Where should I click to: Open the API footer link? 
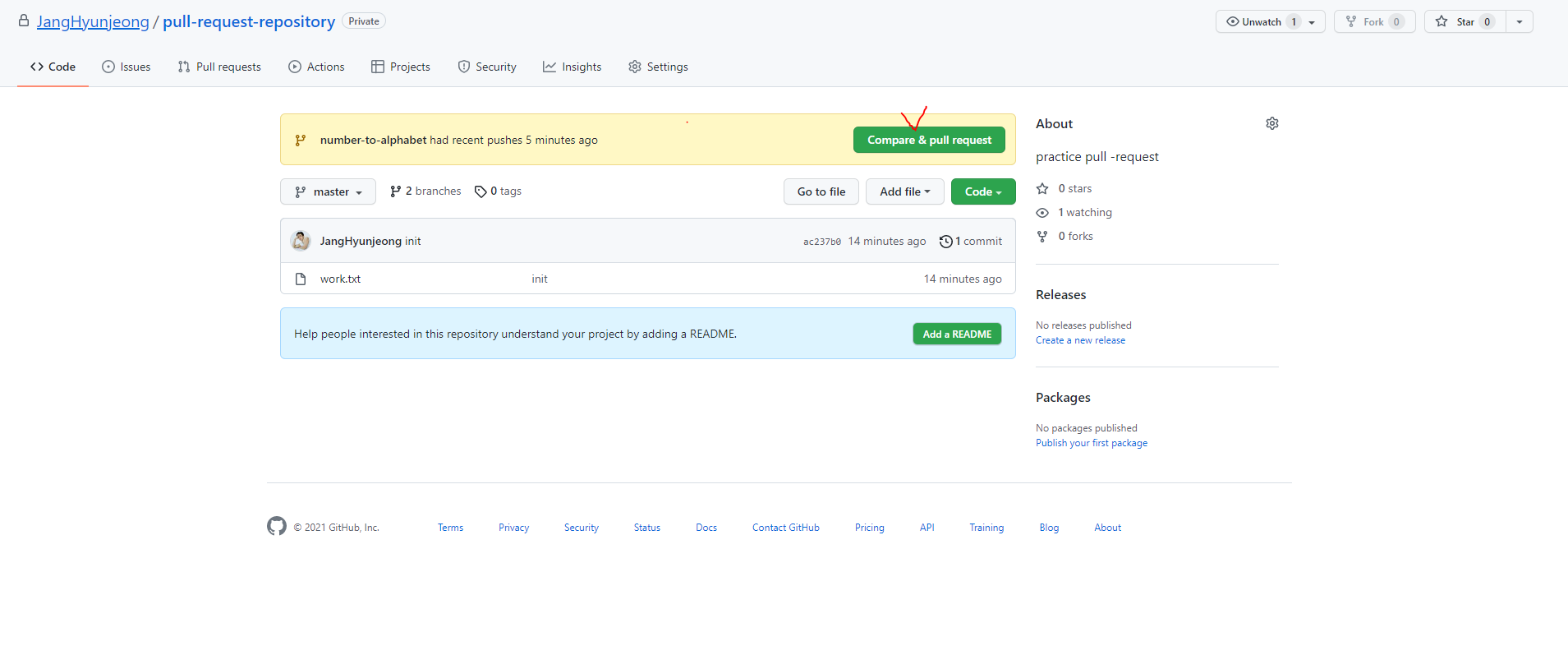(927, 528)
